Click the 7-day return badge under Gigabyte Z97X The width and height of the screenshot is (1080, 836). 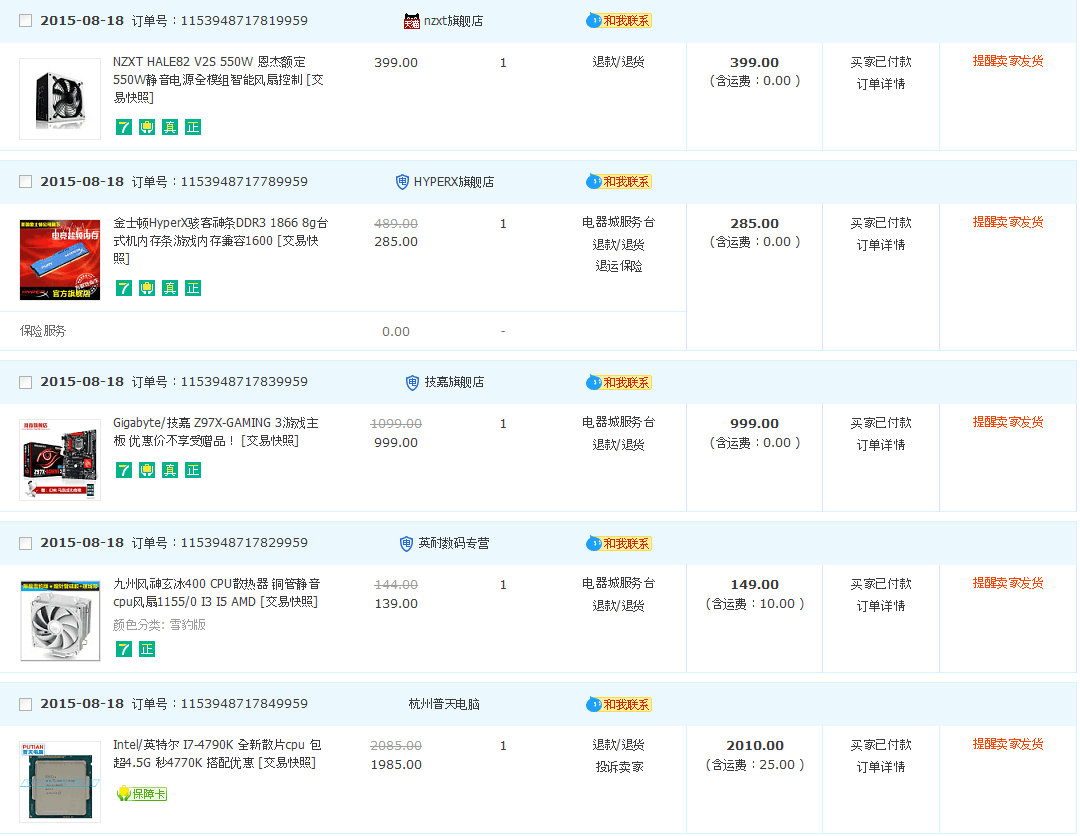124,470
